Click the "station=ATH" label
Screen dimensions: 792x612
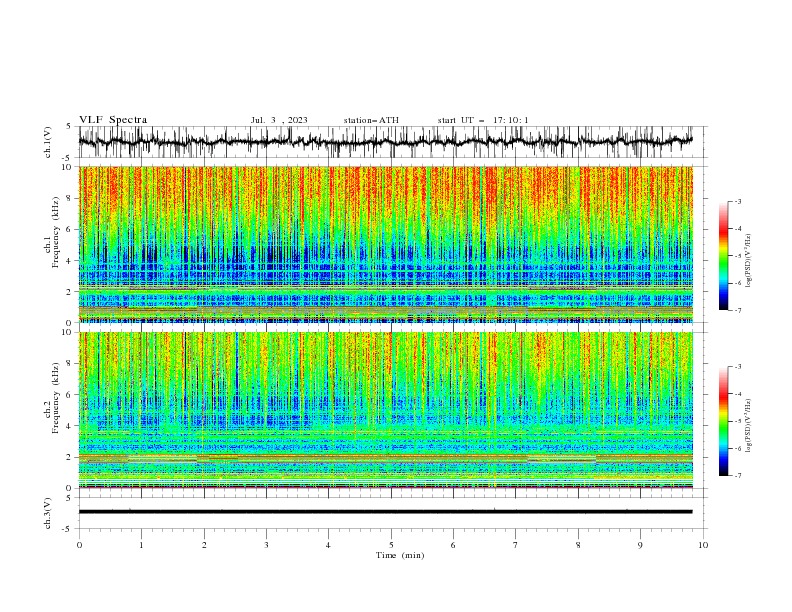[x=371, y=120]
